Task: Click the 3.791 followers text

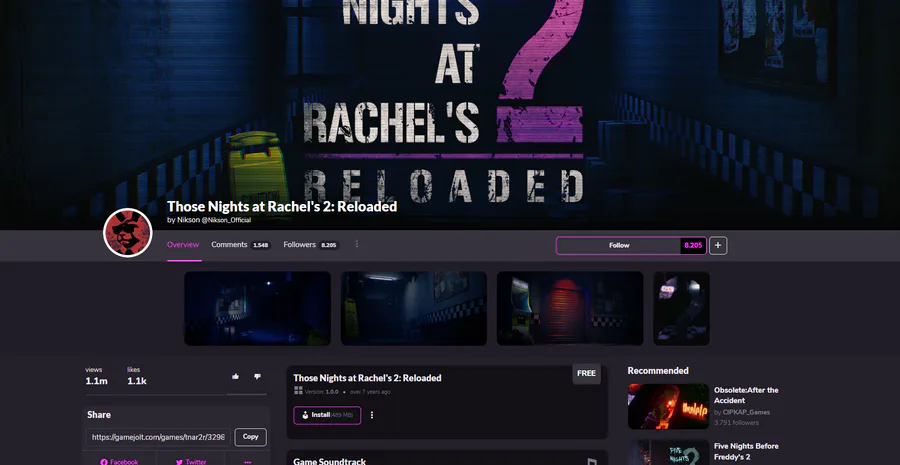Action: [x=736, y=423]
